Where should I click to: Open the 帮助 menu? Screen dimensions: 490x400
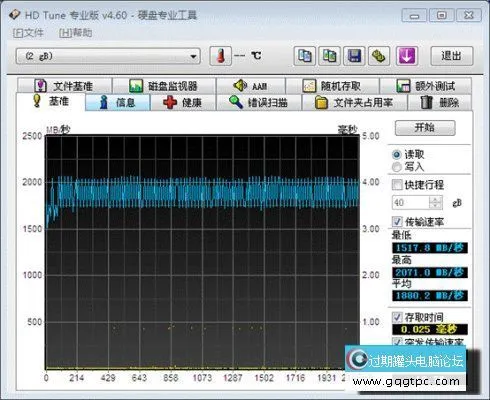point(76,33)
